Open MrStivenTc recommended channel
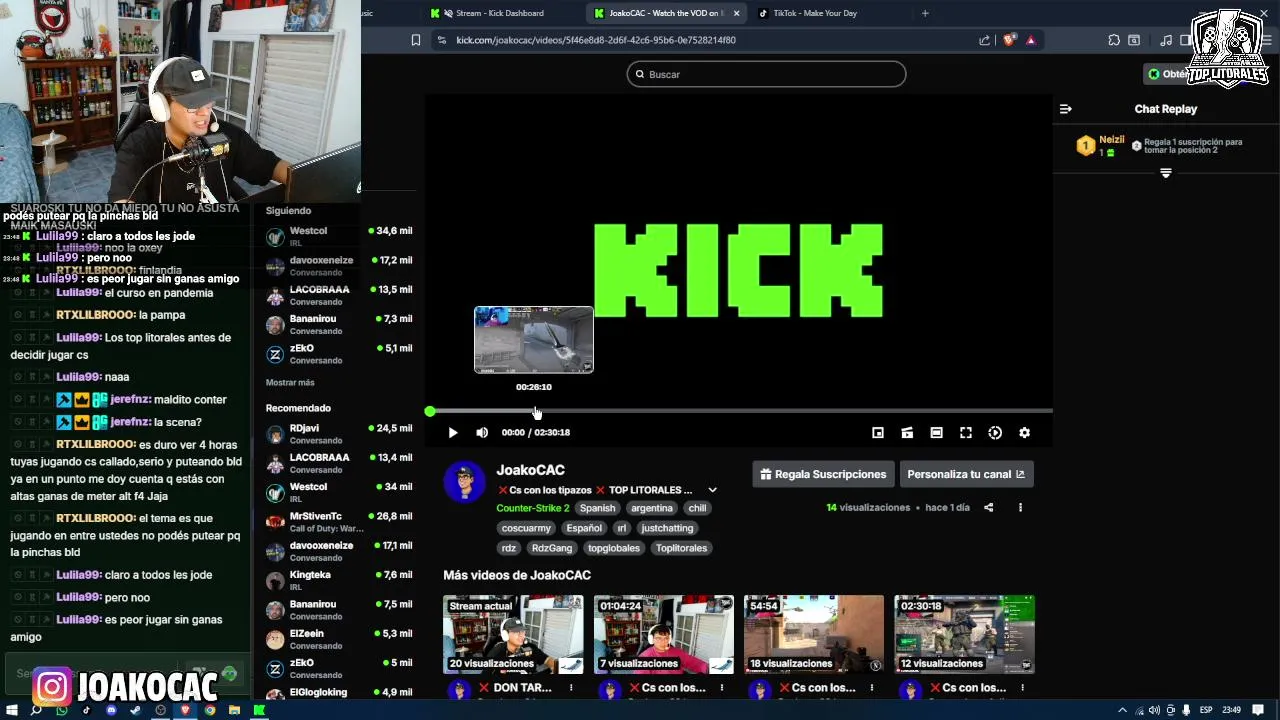The width and height of the screenshot is (1280, 720). click(338, 522)
